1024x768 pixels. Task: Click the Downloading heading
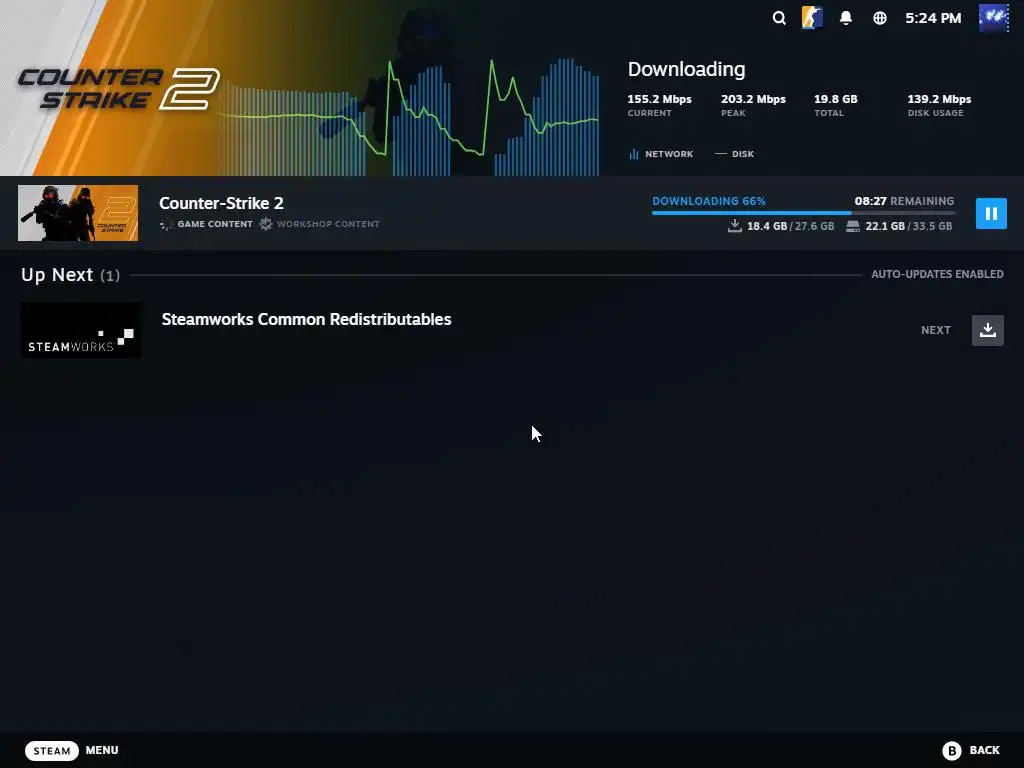(686, 69)
